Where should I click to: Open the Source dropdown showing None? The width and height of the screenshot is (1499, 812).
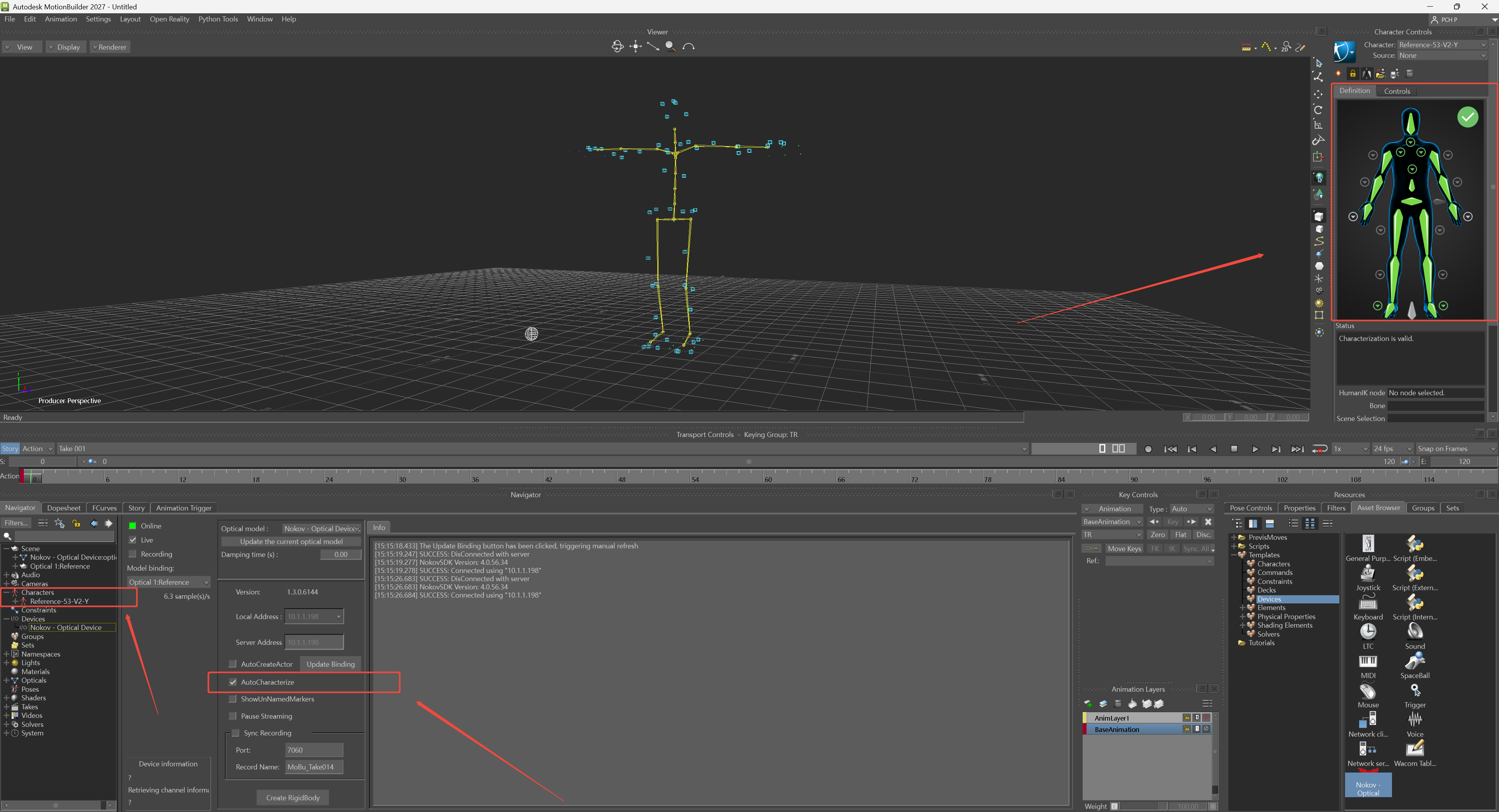(x=1442, y=55)
